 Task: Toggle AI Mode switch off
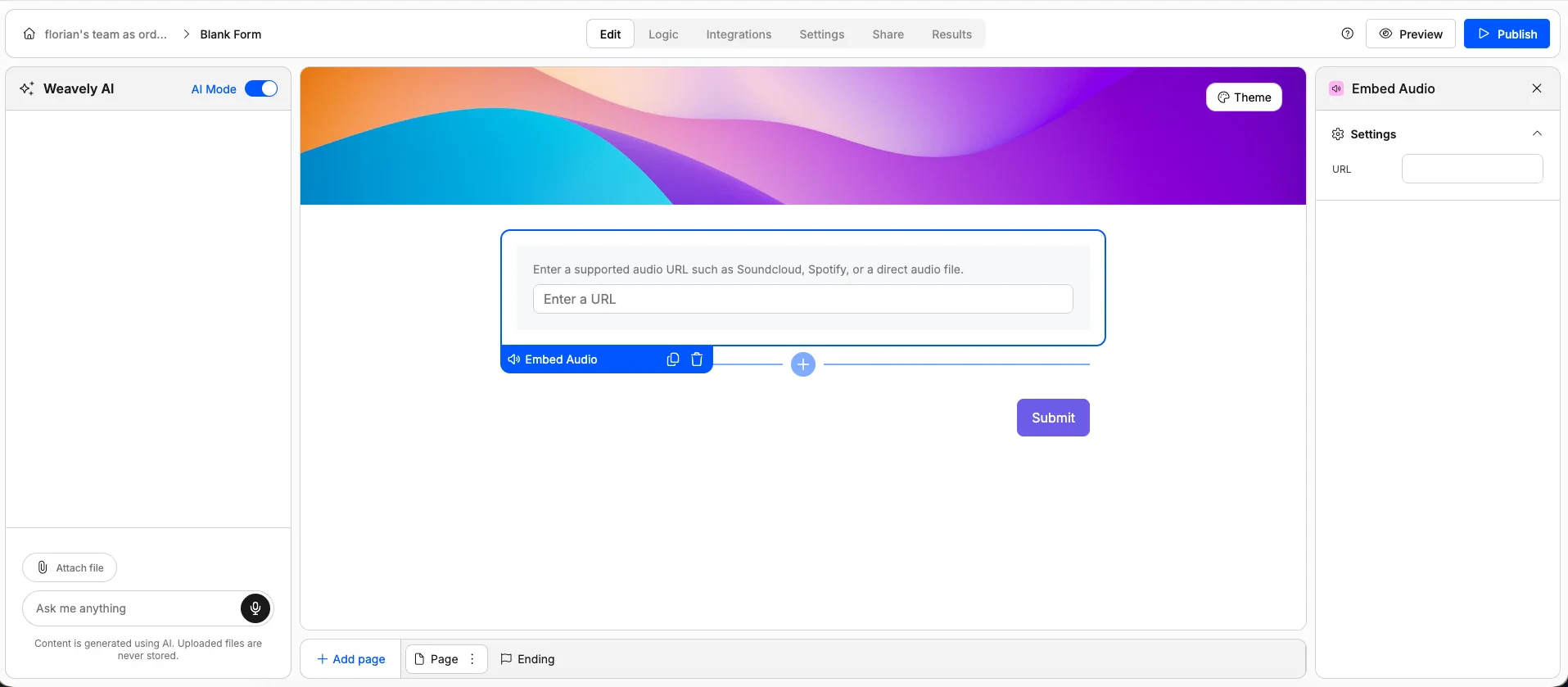click(261, 88)
